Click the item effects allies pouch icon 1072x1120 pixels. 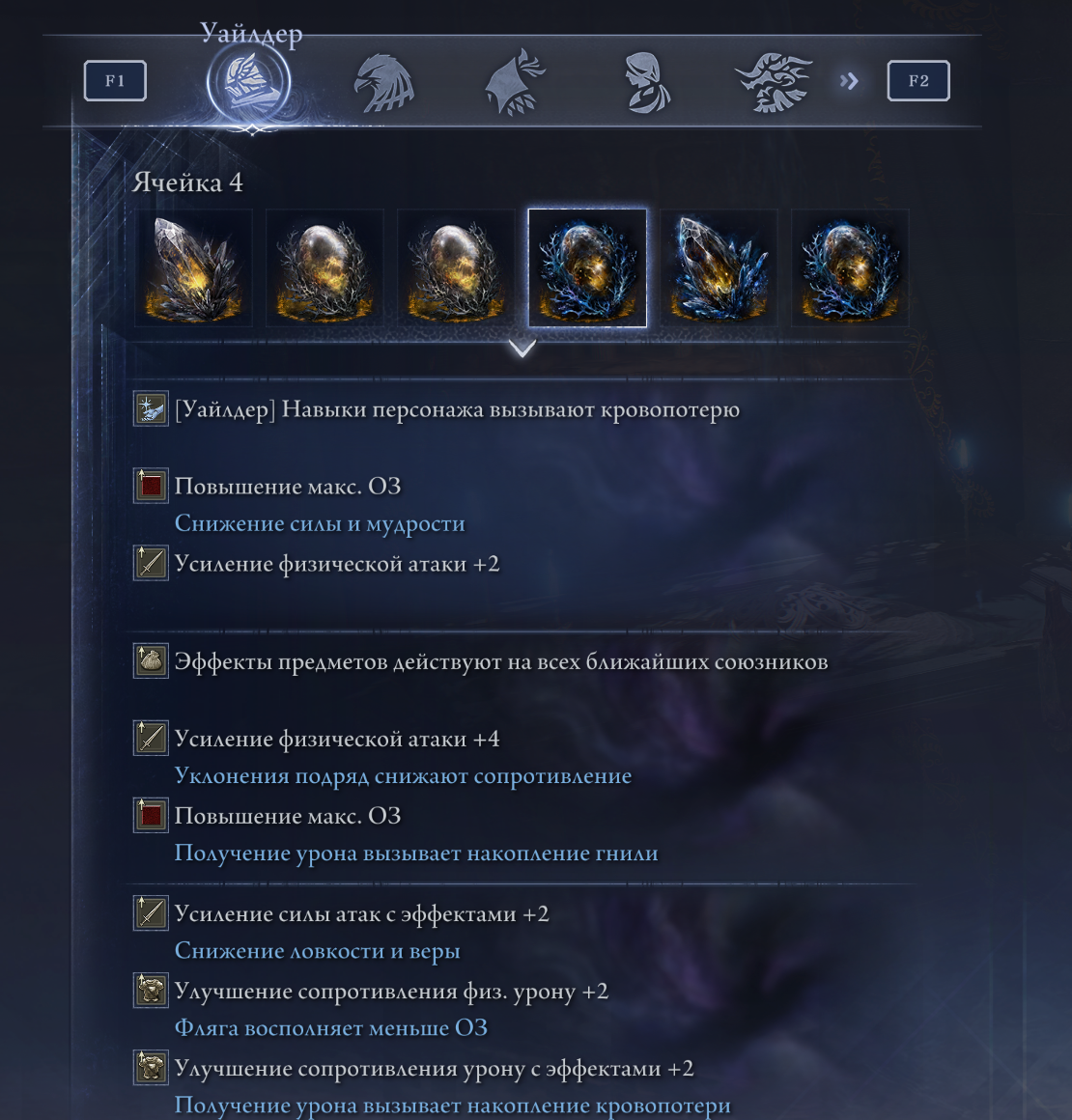151,660
